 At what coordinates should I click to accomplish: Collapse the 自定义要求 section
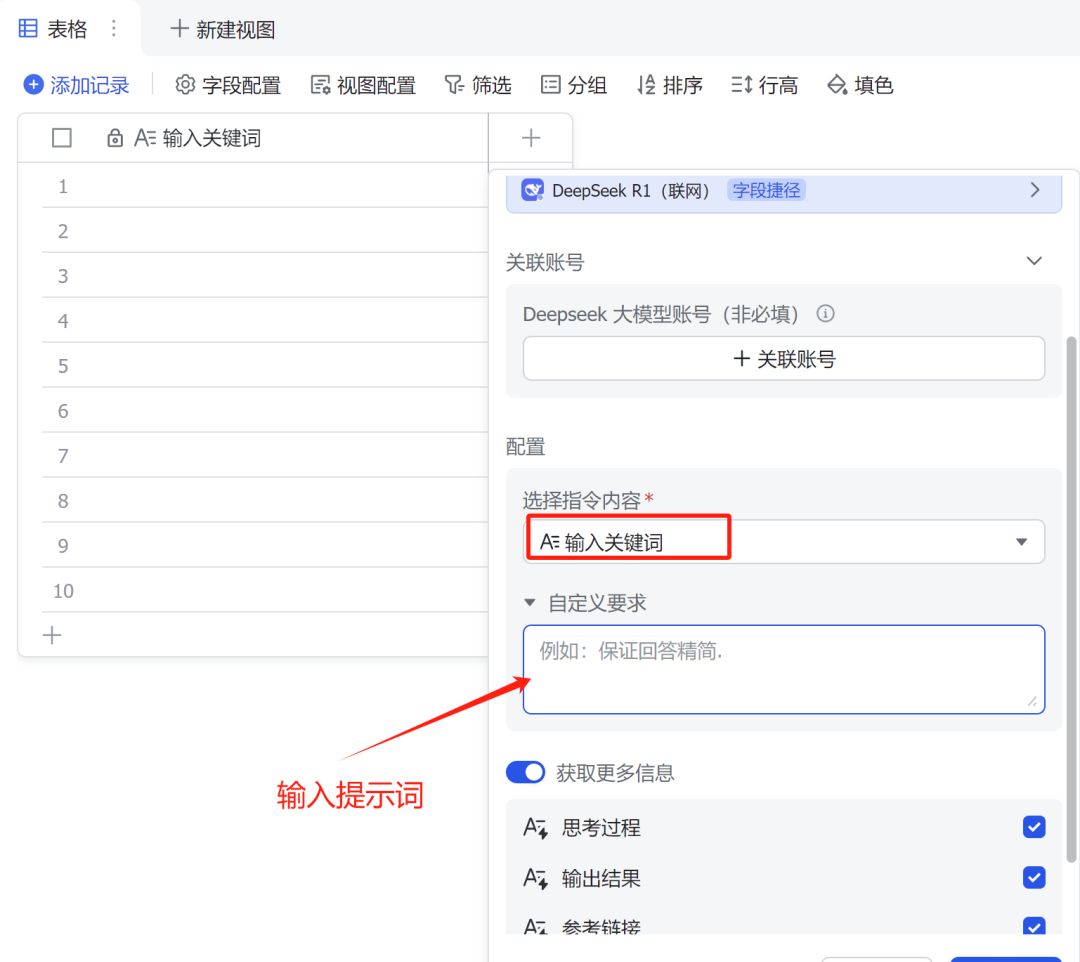pyautogui.click(x=530, y=603)
